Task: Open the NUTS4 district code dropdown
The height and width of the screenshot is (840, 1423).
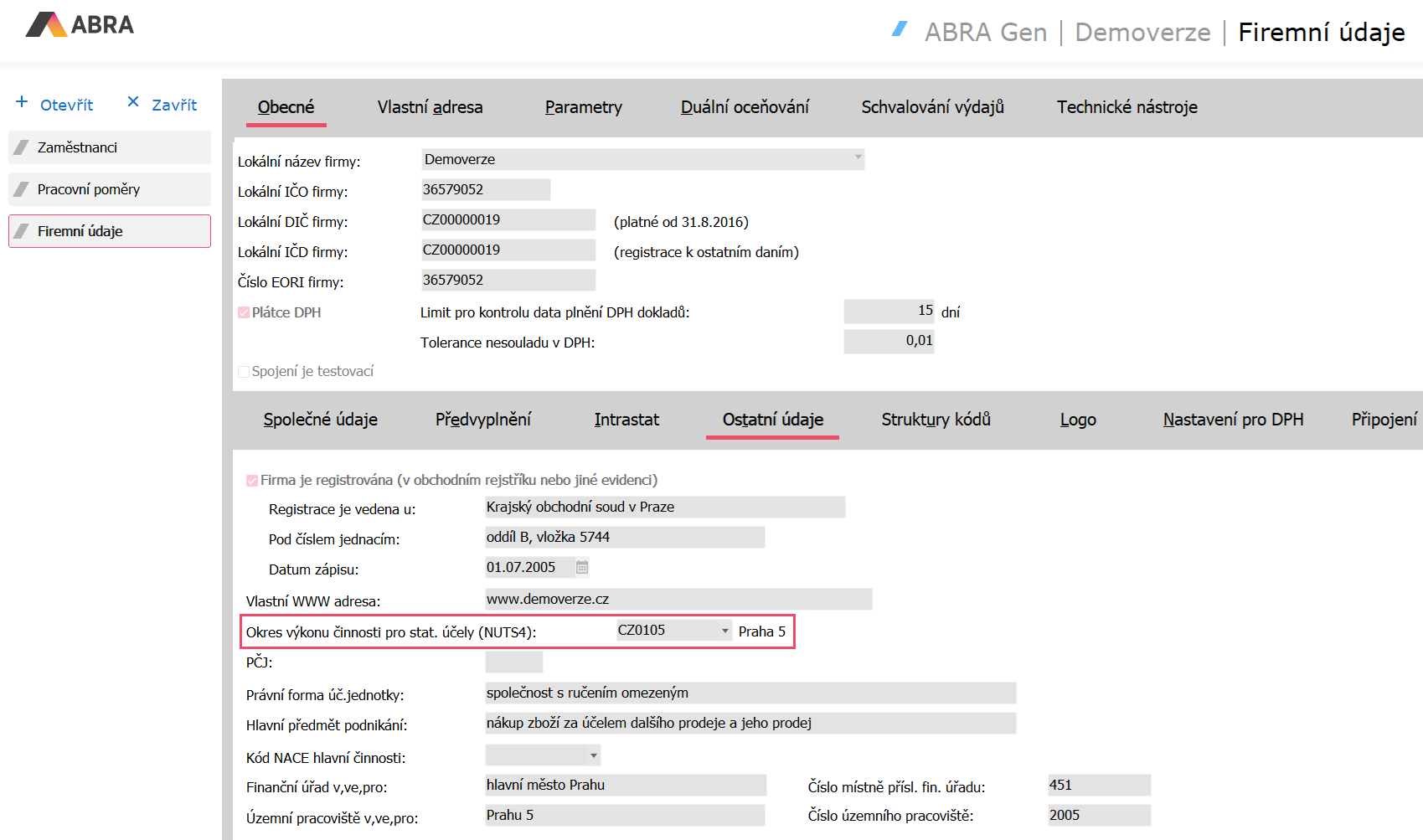Action: tap(724, 631)
